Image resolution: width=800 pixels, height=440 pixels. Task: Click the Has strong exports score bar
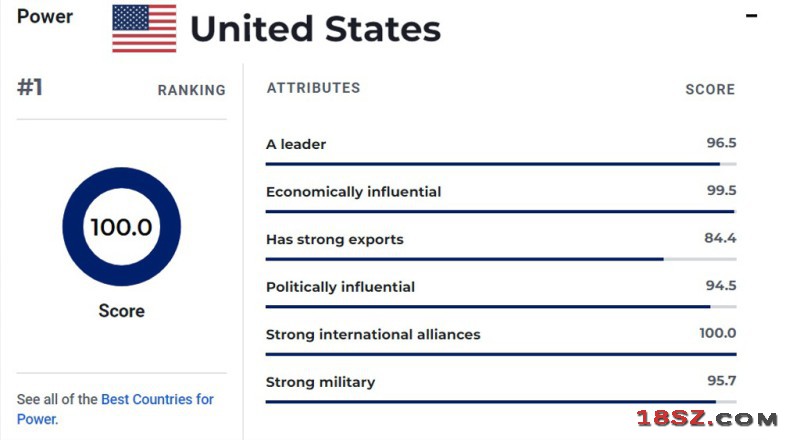(501, 259)
